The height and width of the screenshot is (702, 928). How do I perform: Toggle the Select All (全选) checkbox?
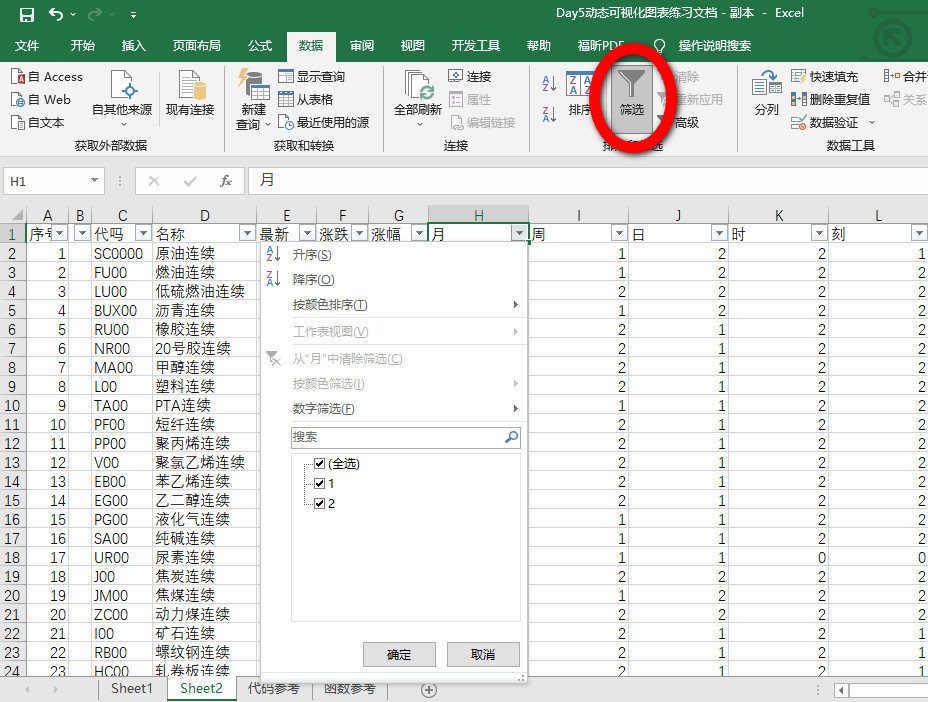(320, 464)
